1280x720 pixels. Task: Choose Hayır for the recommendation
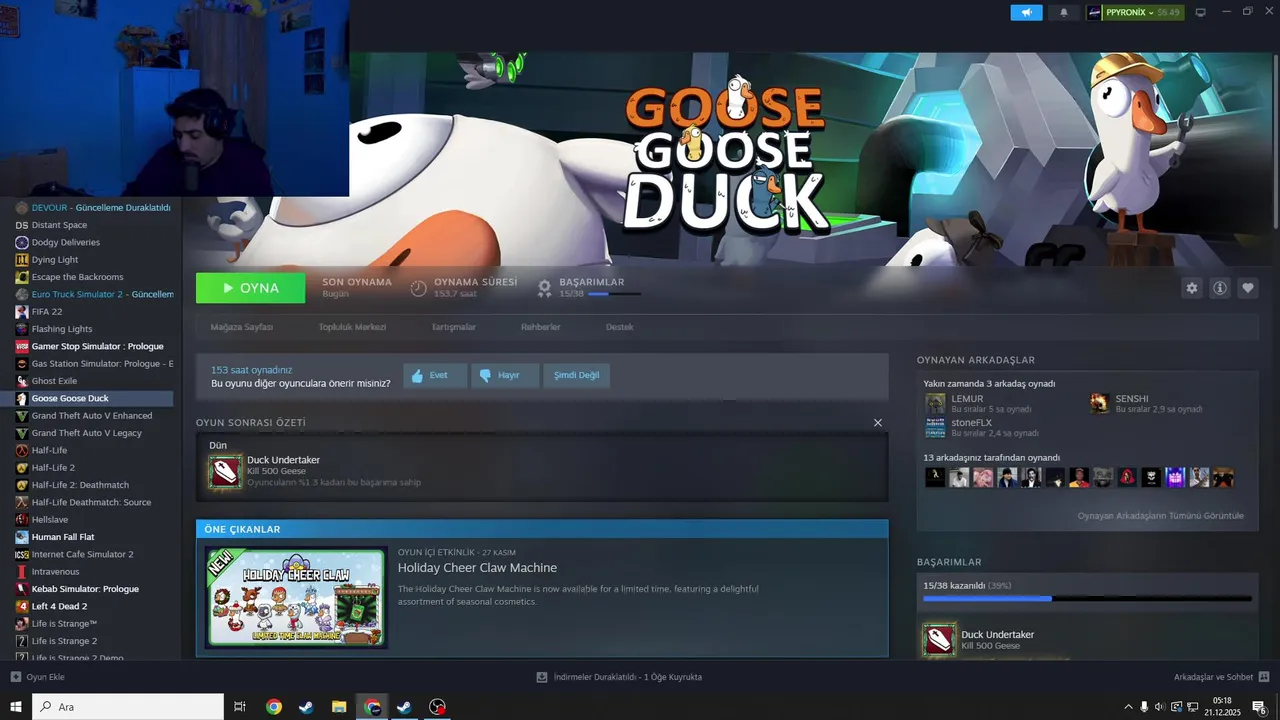point(505,376)
